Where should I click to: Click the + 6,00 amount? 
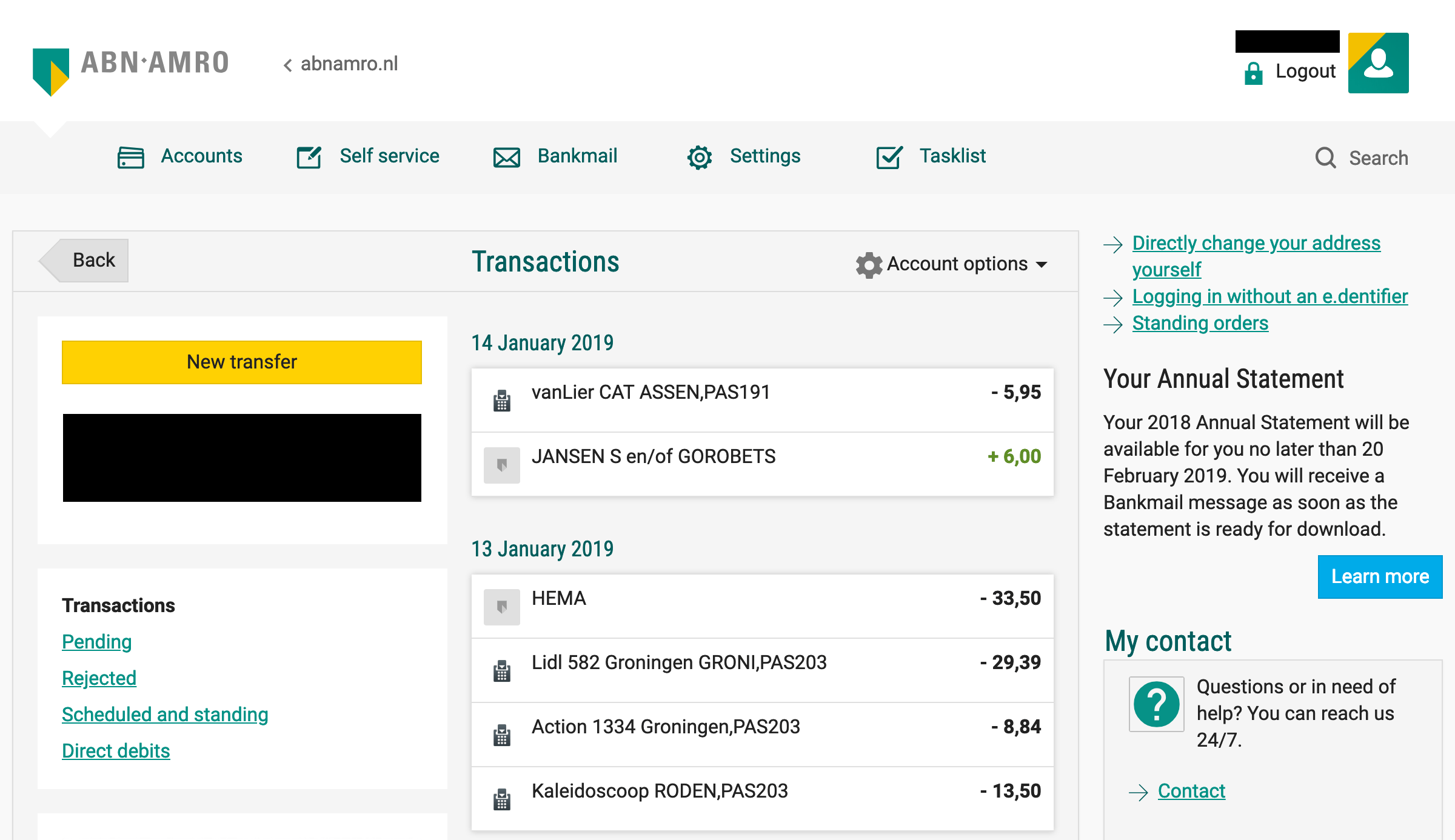1014,456
